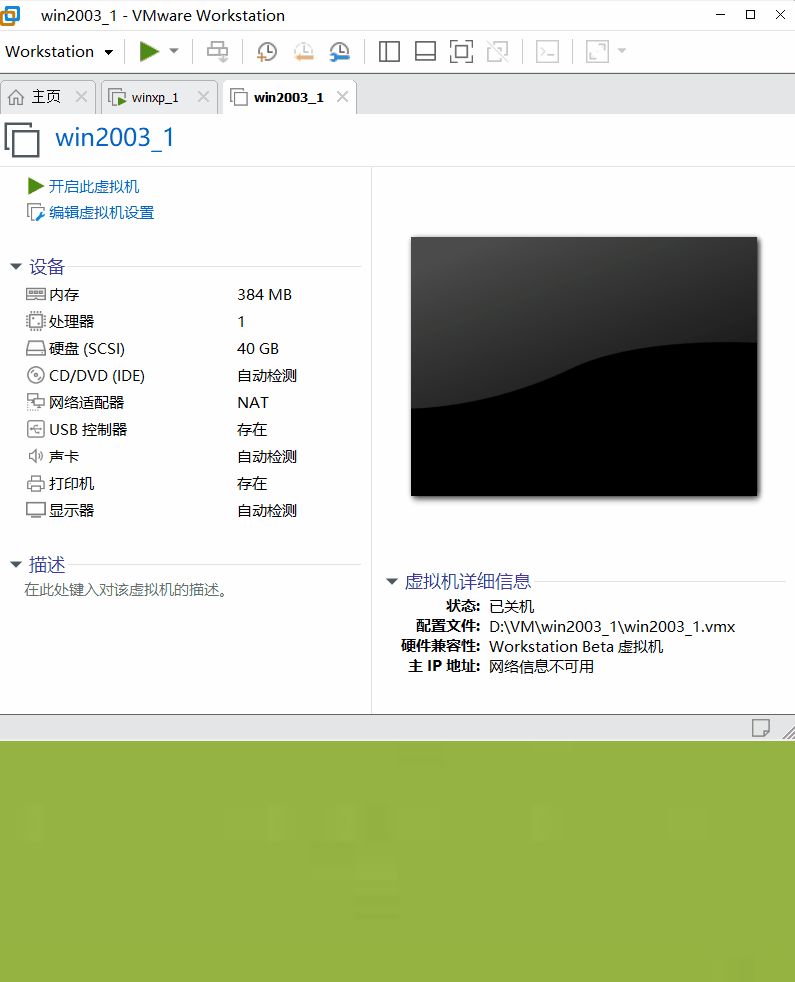Collapse the 虚拟机详细信息 section
This screenshot has width=795, height=982.
(392, 582)
